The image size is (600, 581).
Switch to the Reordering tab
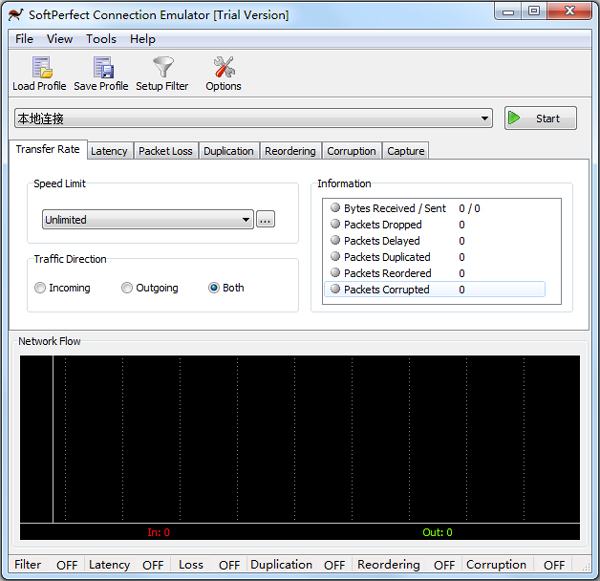(290, 151)
